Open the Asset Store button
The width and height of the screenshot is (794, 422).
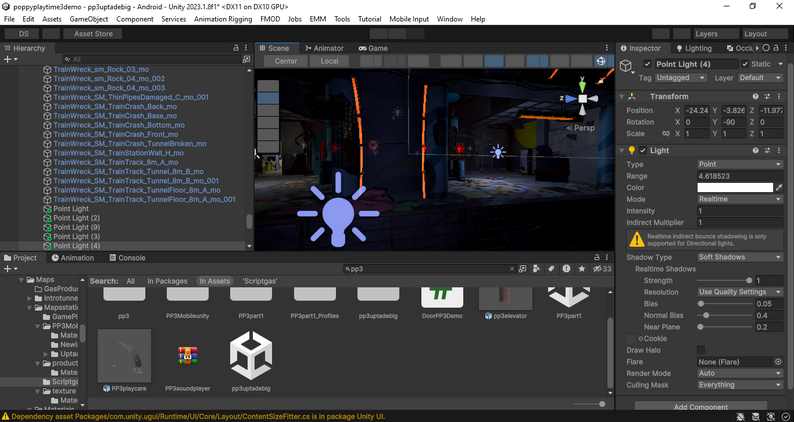pyautogui.click(x=94, y=34)
